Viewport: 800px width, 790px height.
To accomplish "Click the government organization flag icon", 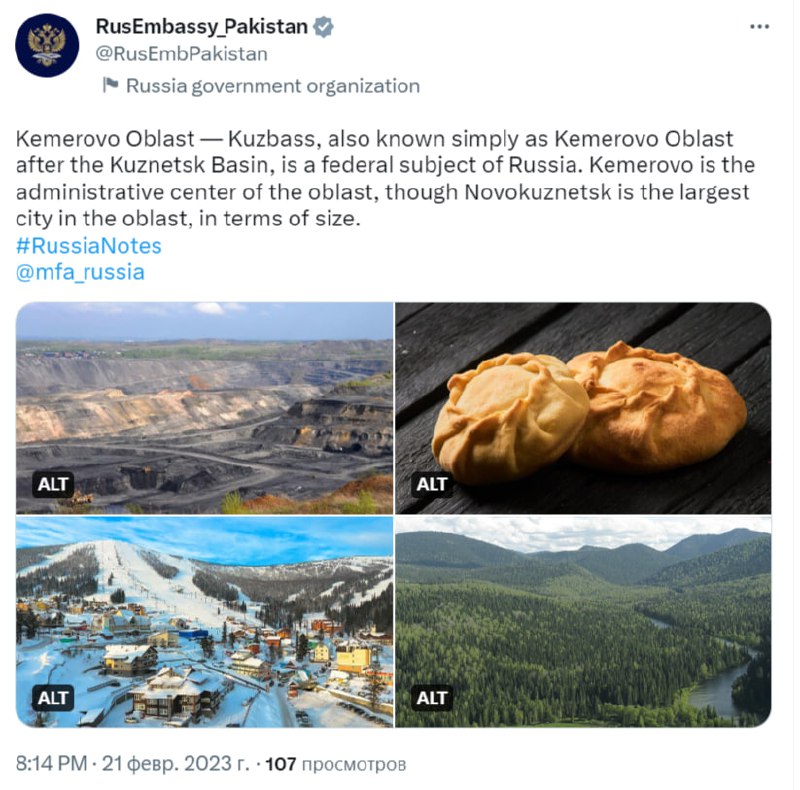I will 110,85.
